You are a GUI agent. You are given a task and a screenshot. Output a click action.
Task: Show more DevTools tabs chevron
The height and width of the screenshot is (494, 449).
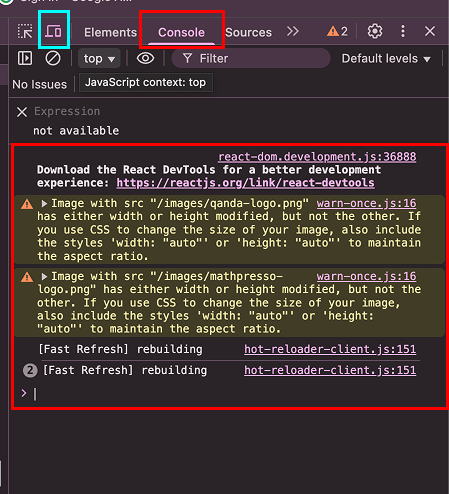[293, 31]
